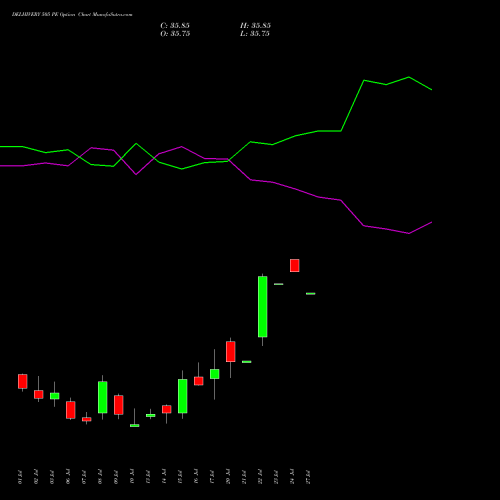The height and width of the screenshot is (500, 500).
Task: Click the red candle above 09 Jul
Action: (x=119, y=405)
